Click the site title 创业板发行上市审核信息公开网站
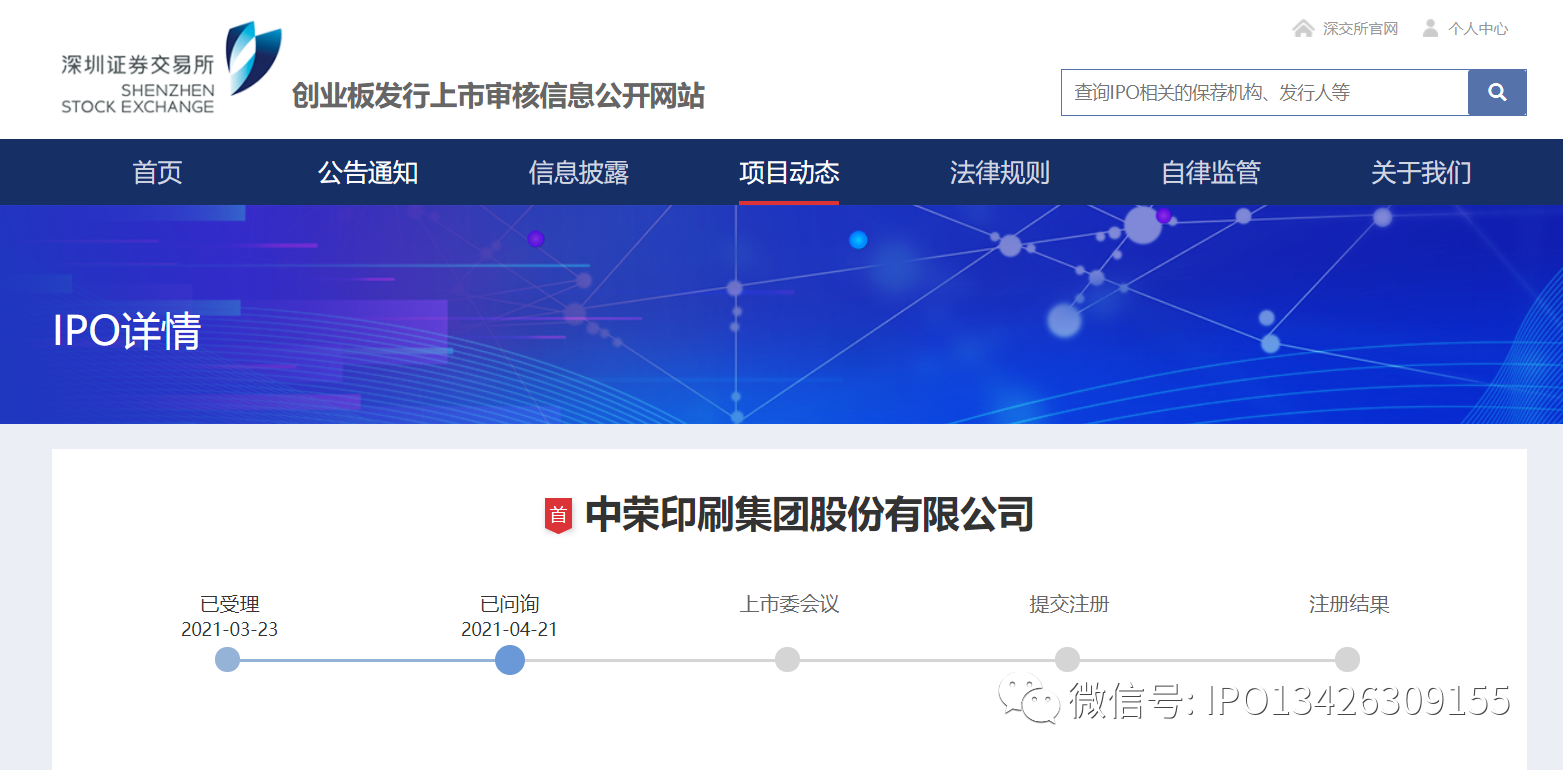Viewport: 1563px width, 770px height. [498, 96]
